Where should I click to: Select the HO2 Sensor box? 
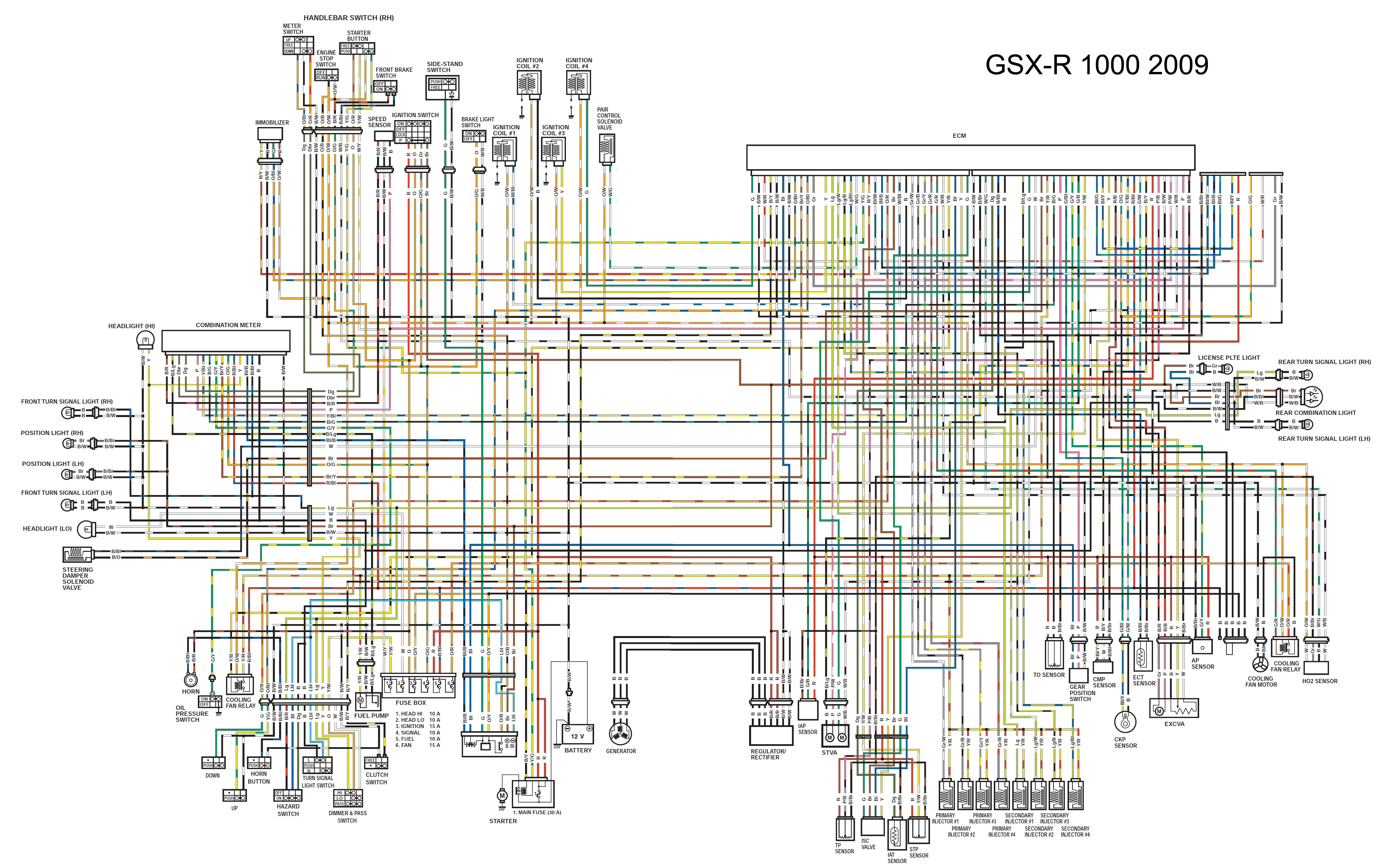[x=1316, y=668]
